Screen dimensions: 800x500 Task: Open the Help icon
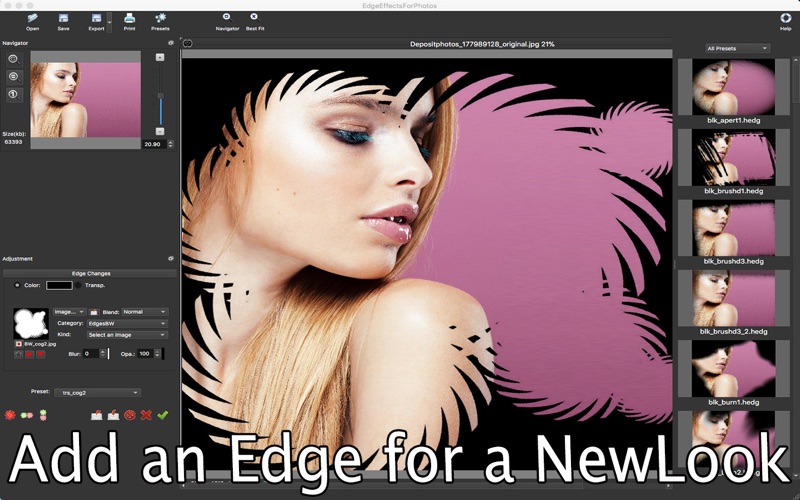tap(785, 21)
